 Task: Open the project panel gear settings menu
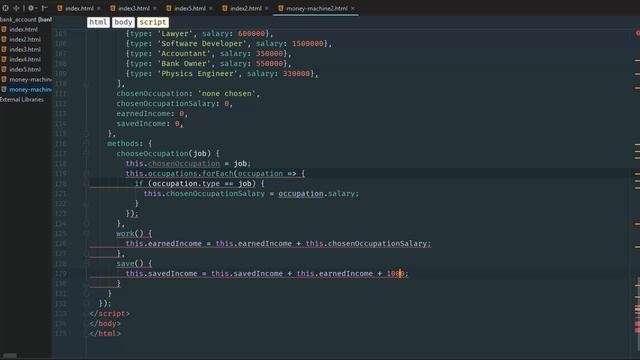click(31, 8)
